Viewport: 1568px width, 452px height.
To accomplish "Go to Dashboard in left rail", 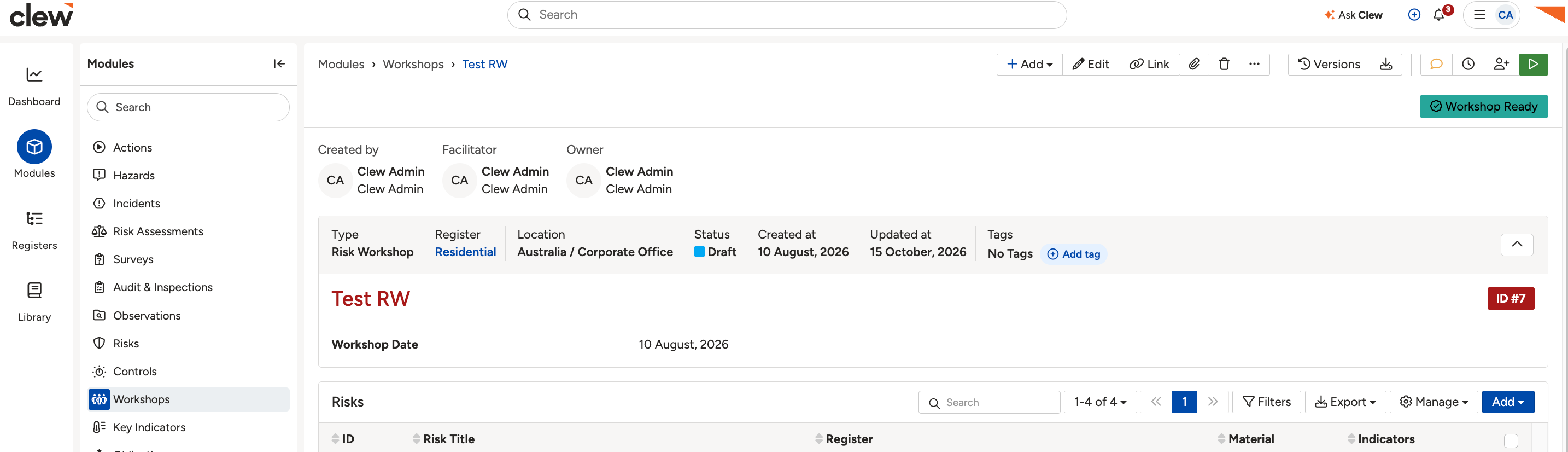I will (x=34, y=85).
